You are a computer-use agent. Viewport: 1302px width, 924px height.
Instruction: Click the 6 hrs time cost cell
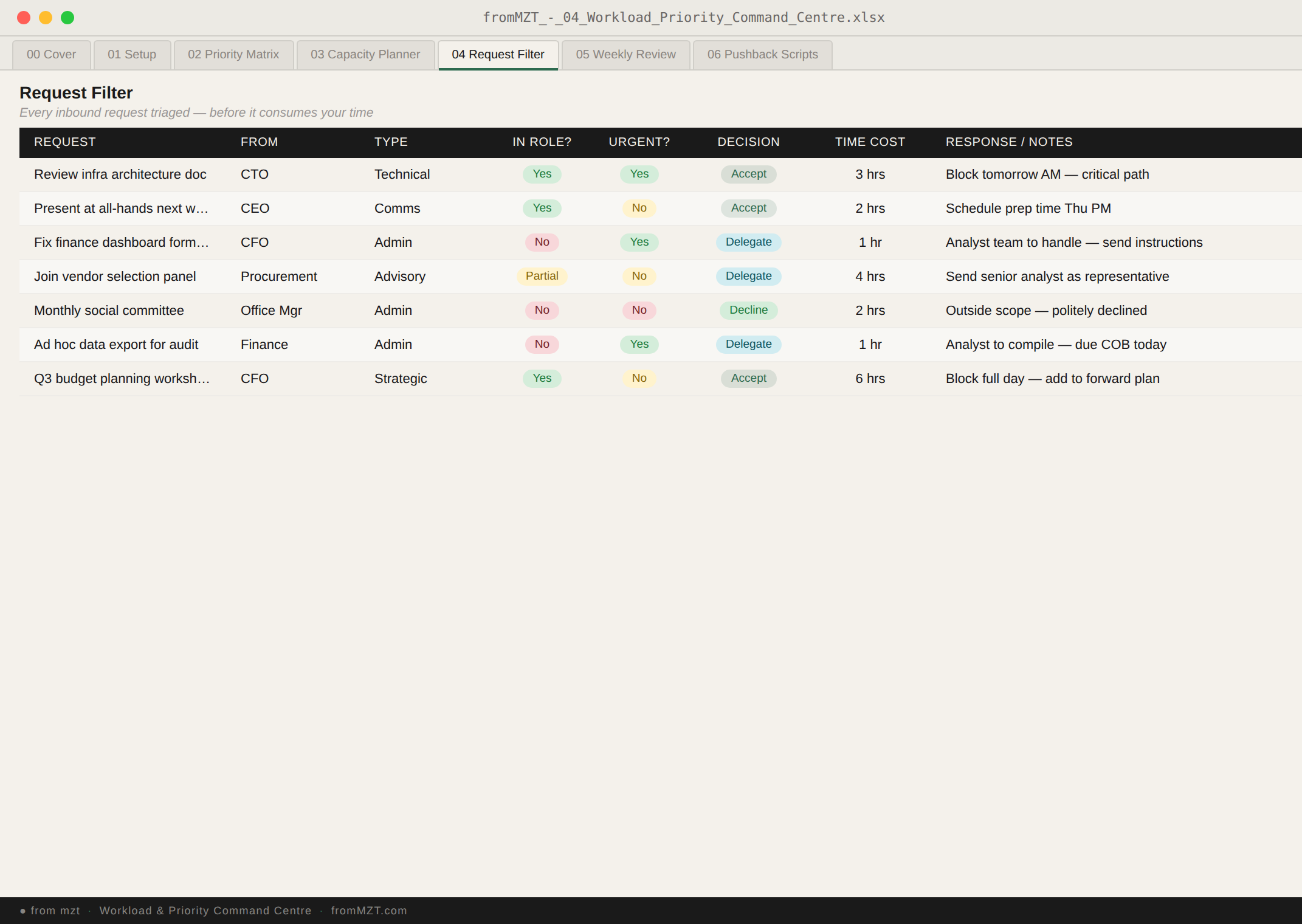[870, 379]
